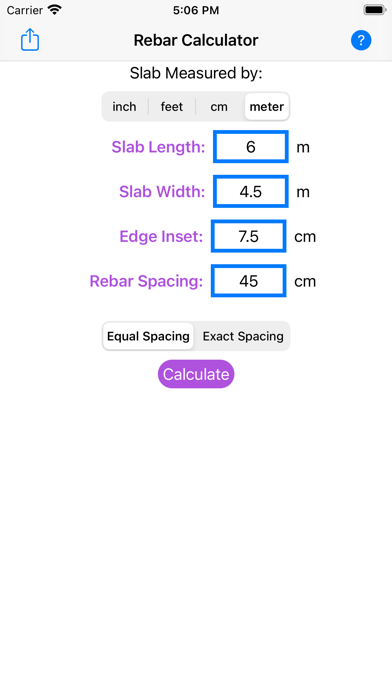Image resolution: width=392 pixels, height=696 pixels.
Task: Tap the Edge Inset label
Action: coord(161,236)
